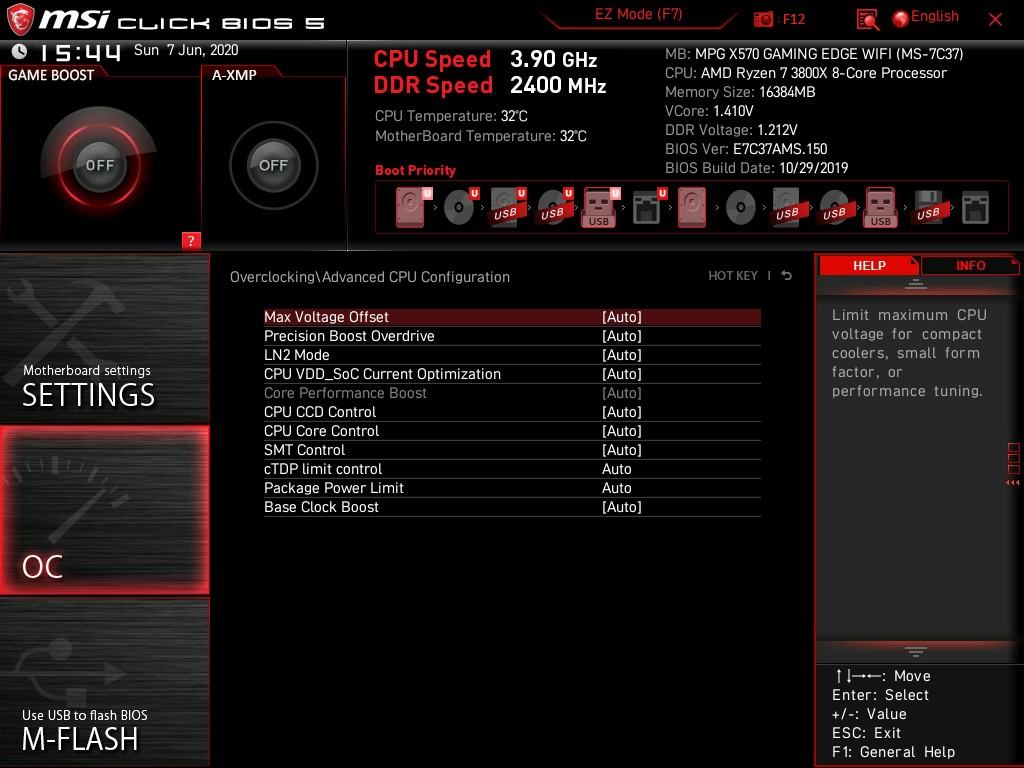The image size is (1024, 768).
Task: Open Base Clock Boost [Auto] value
Action: (622, 507)
